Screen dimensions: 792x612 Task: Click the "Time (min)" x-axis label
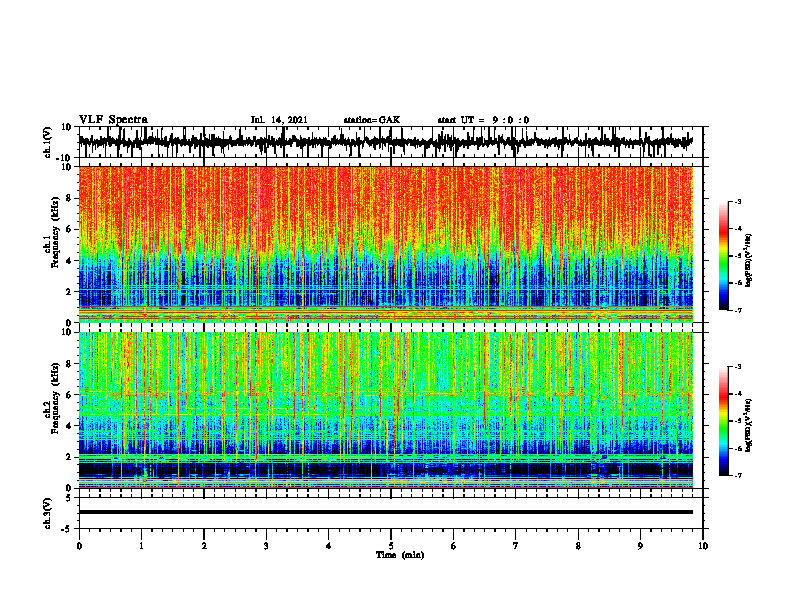coord(400,555)
